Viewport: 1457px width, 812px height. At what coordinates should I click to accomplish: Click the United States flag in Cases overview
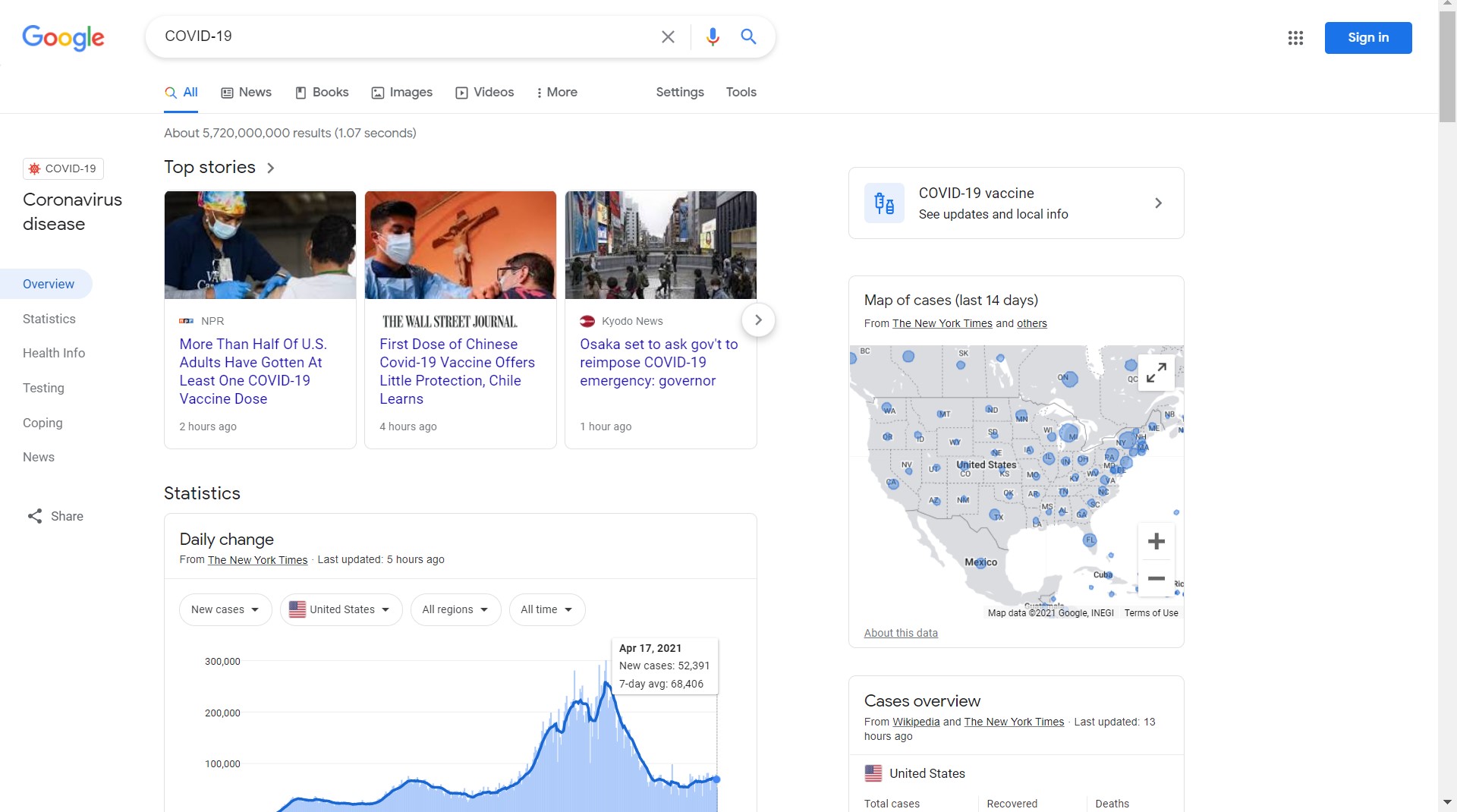pyautogui.click(x=873, y=773)
